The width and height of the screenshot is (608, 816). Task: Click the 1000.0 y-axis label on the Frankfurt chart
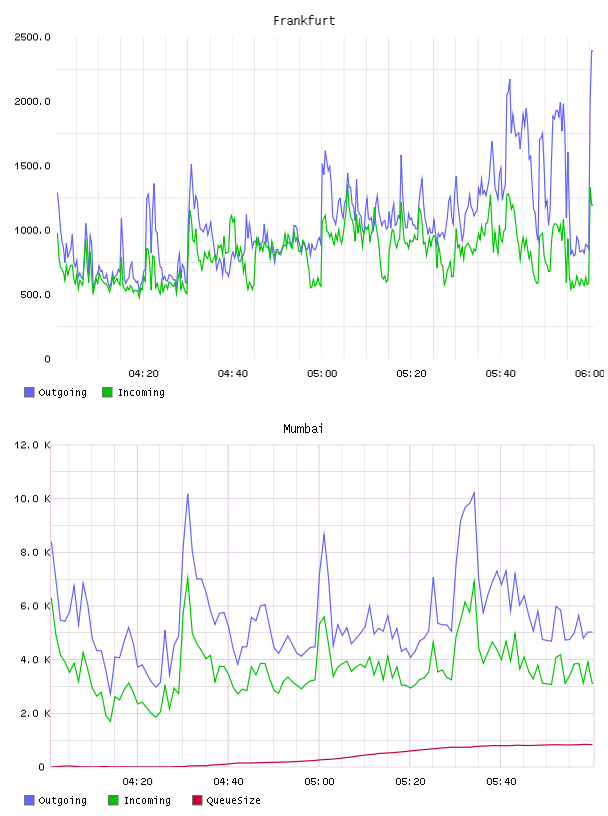[32, 231]
